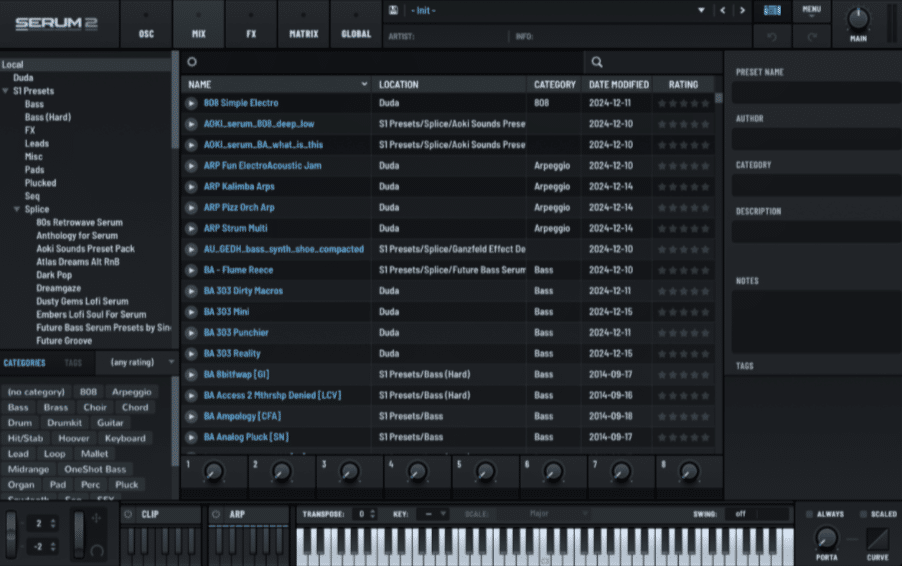
Task: Click the Name column sort arrow
Action: tap(364, 84)
